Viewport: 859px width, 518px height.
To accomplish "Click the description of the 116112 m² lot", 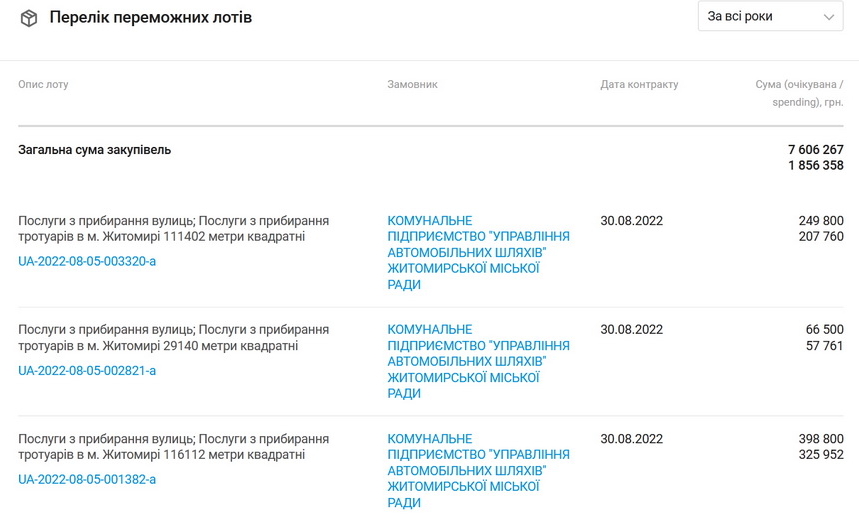I will (x=173, y=446).
